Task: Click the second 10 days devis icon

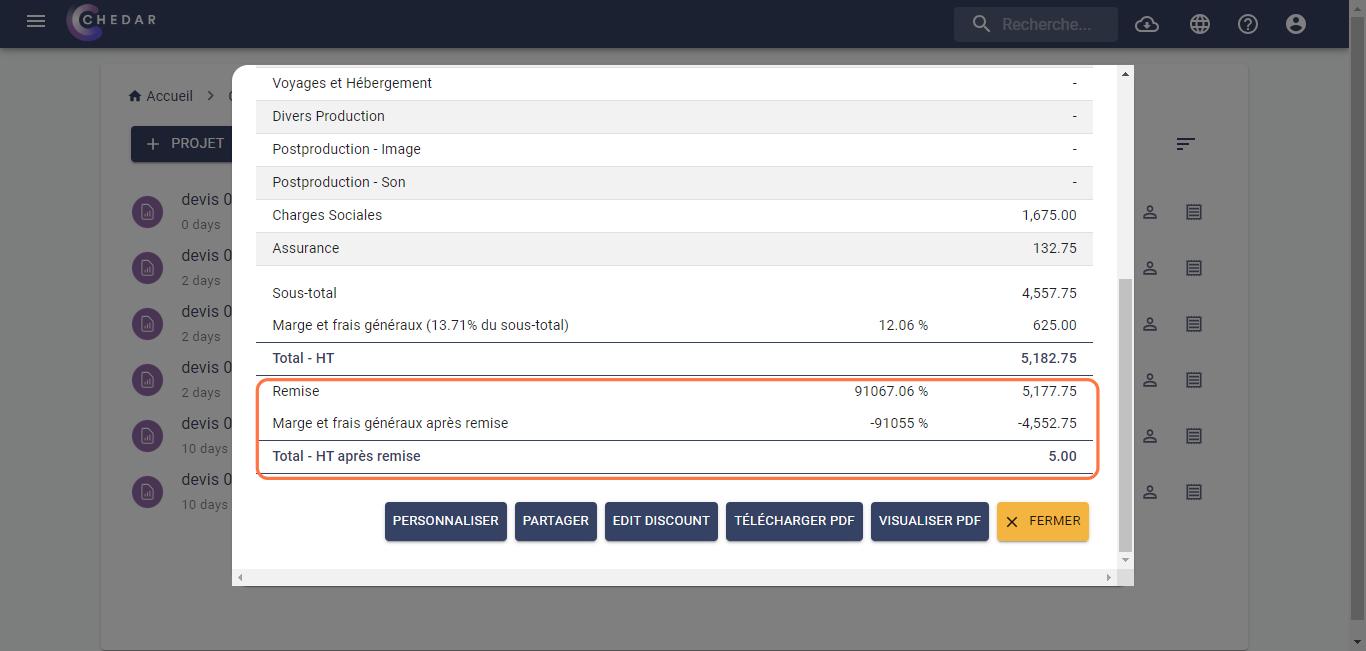Action: click(x=148, y=492)
